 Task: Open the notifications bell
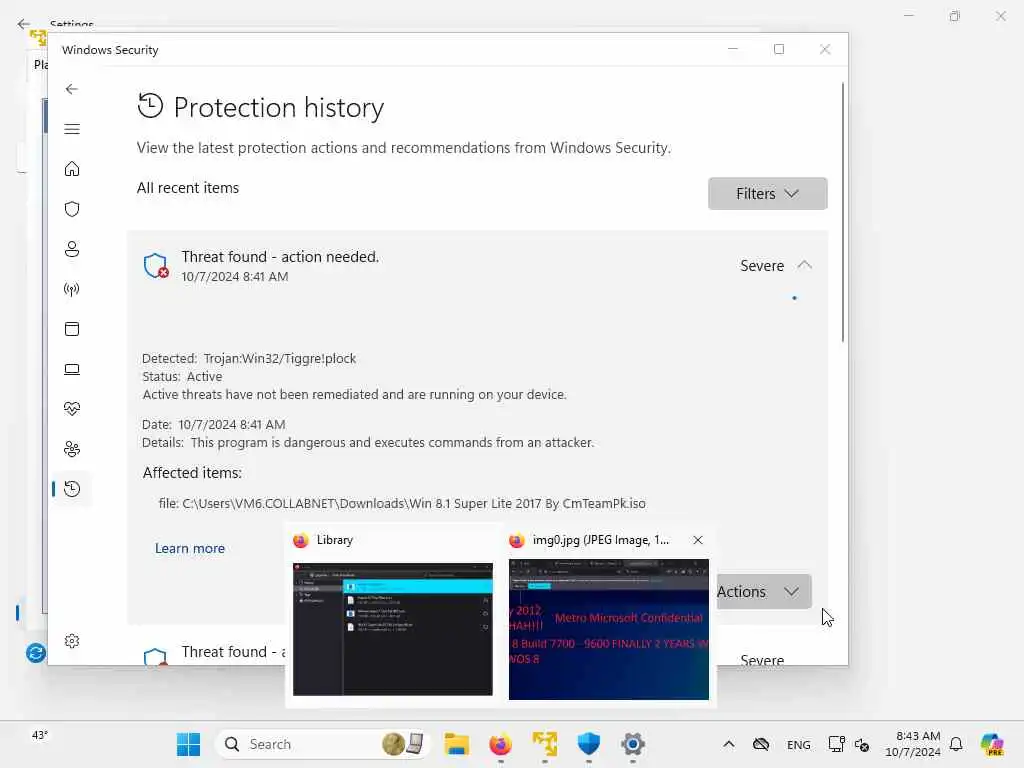(956, 744)
